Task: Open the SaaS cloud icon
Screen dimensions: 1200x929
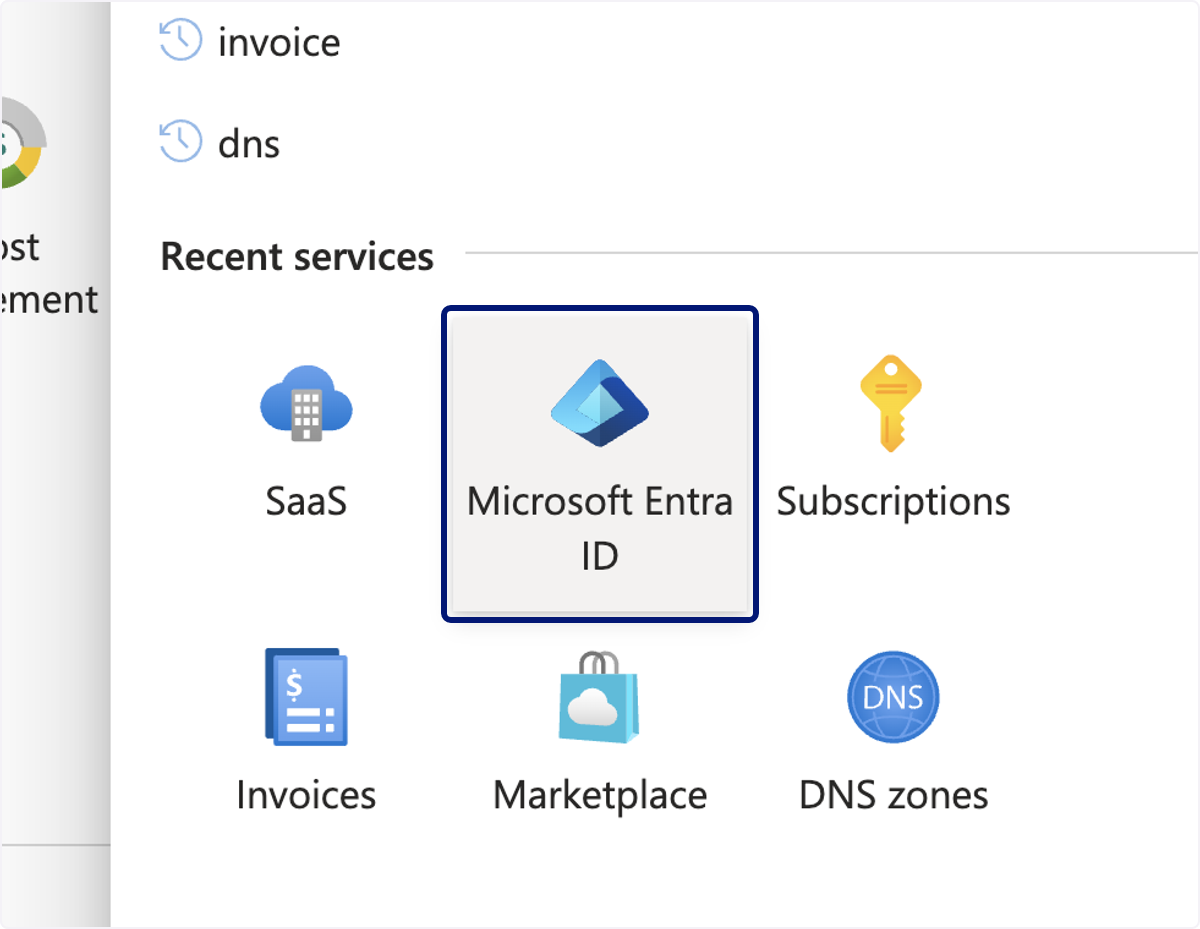Action: click(306, 402)
